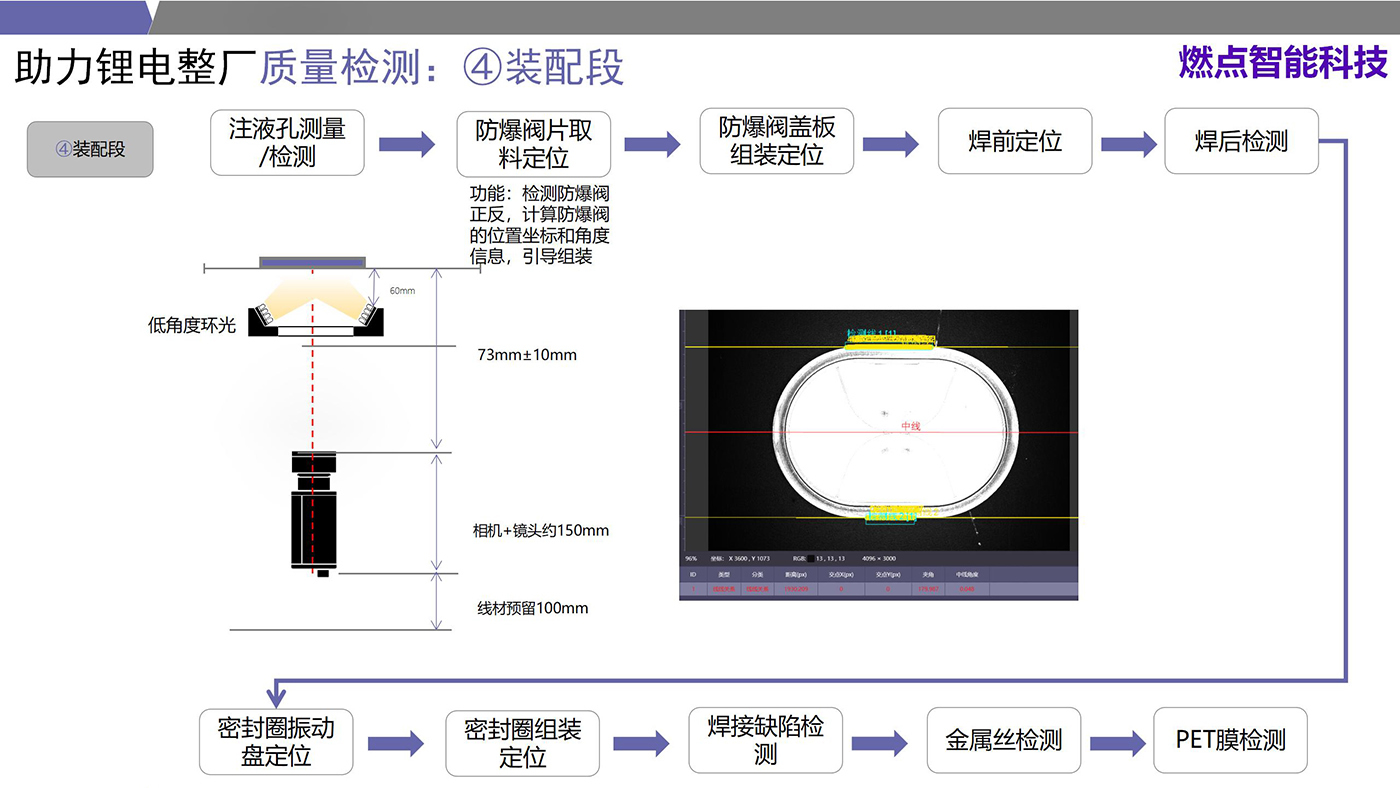Click the 注液孔测量/检测 step box
This screenshot has width=1400, height=788.
click(x=287, y=142)
